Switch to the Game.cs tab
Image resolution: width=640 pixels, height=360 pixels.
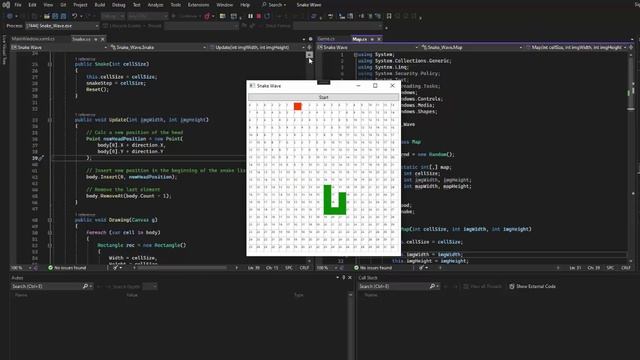(326, 39)
